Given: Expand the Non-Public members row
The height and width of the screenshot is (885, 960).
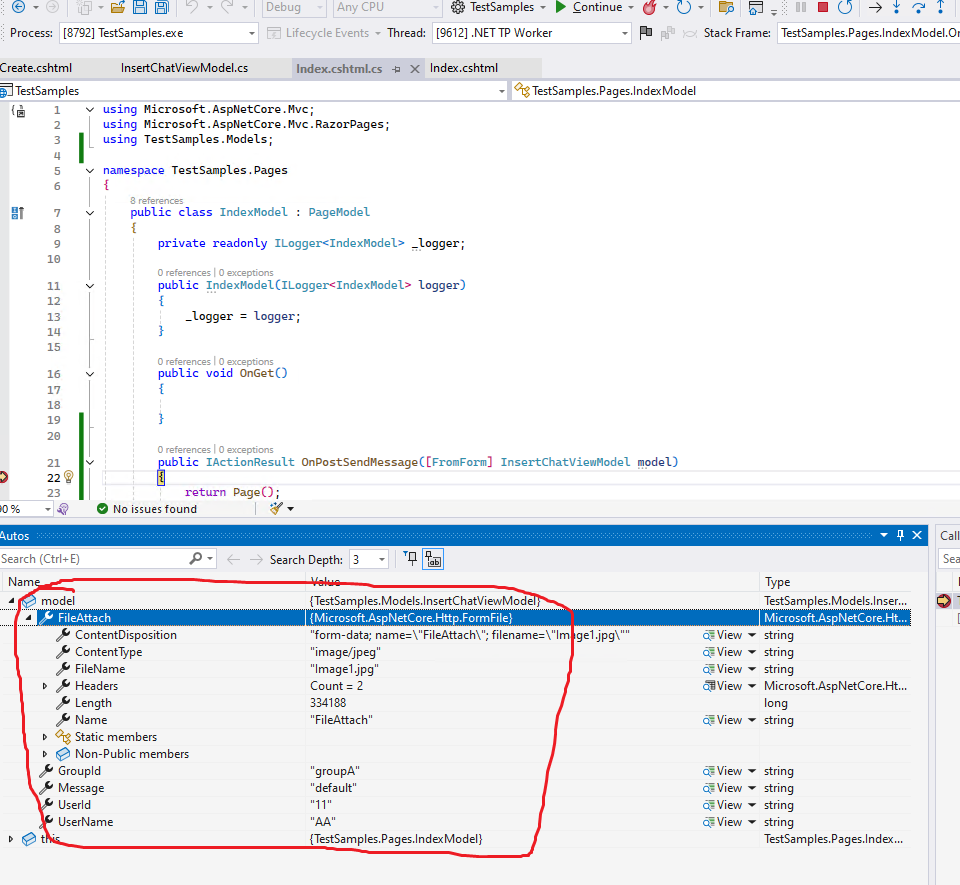Looking at the screenshot, I should click(x=45, y=754).
